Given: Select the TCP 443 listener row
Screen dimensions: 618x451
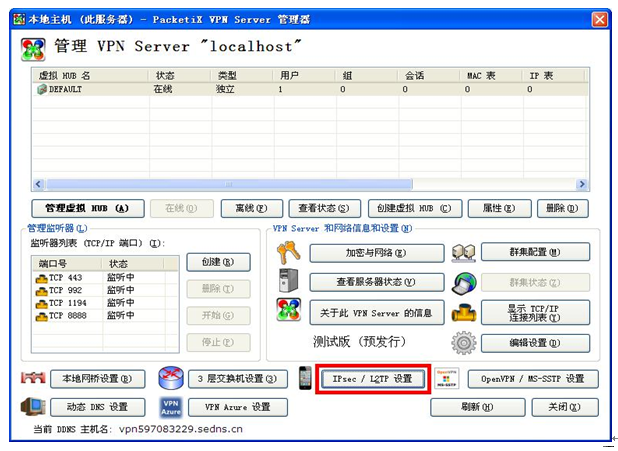Looking at the screenshot, I should (105, 278).
